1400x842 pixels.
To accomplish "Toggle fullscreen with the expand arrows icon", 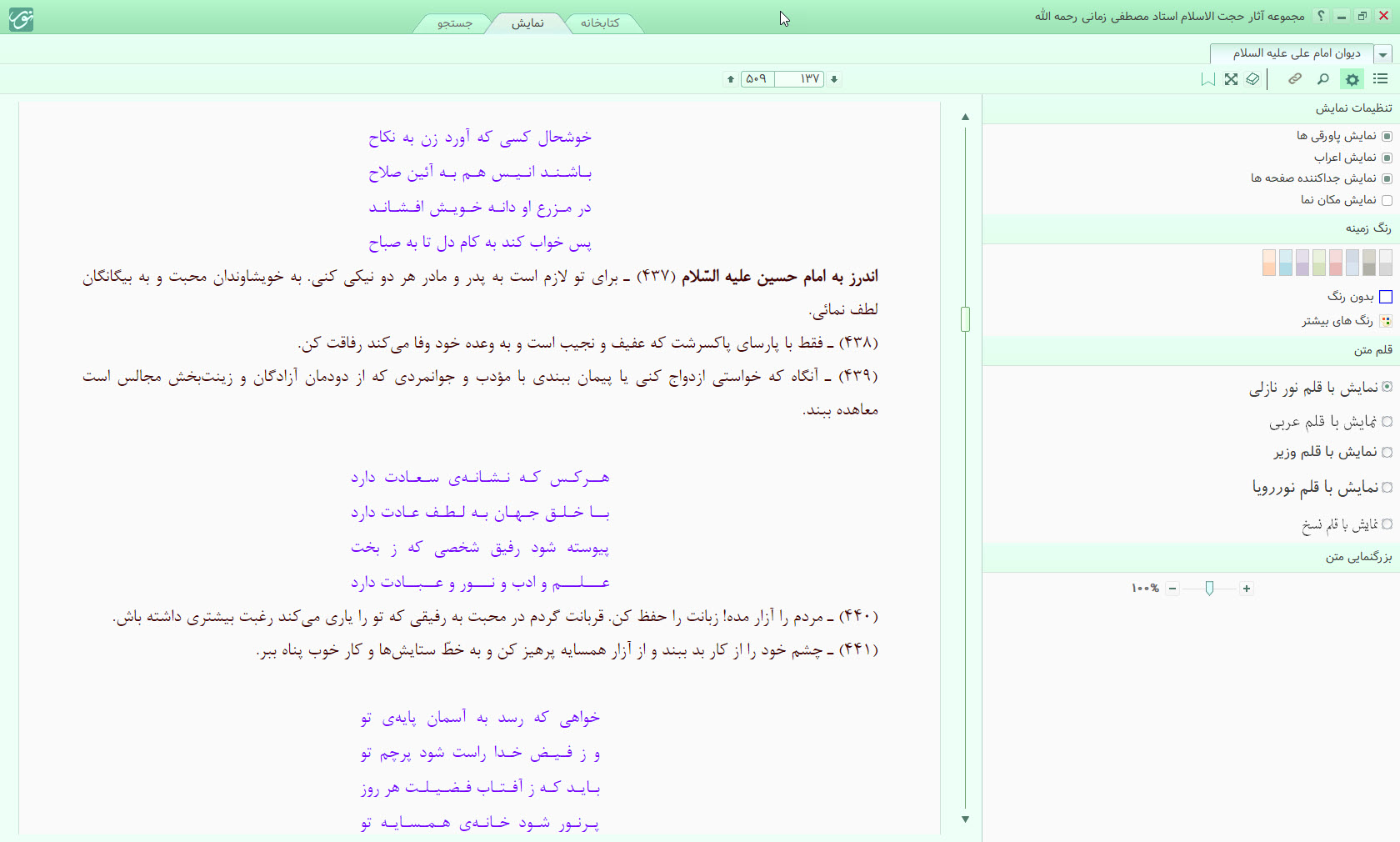I will pyautogui.click(x=1231, y=79).
